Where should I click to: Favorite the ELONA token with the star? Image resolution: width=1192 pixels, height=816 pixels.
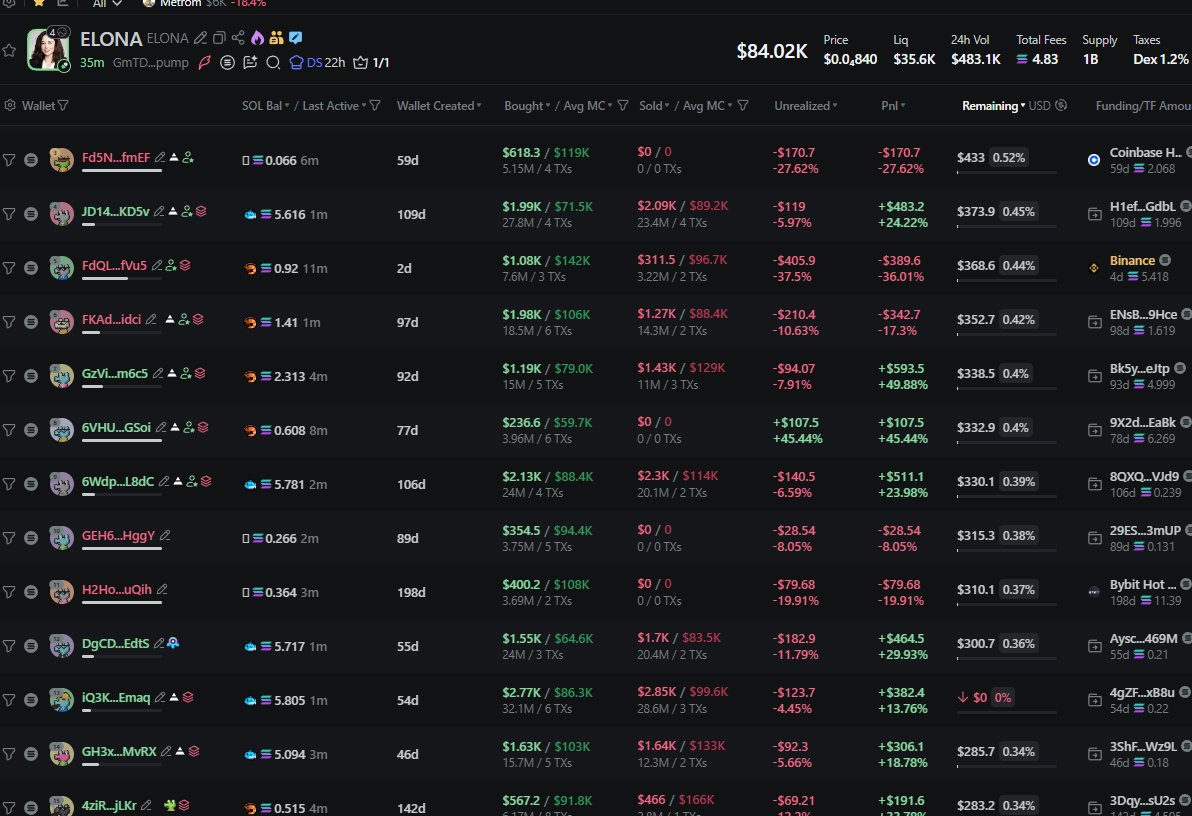pos(9,50)
